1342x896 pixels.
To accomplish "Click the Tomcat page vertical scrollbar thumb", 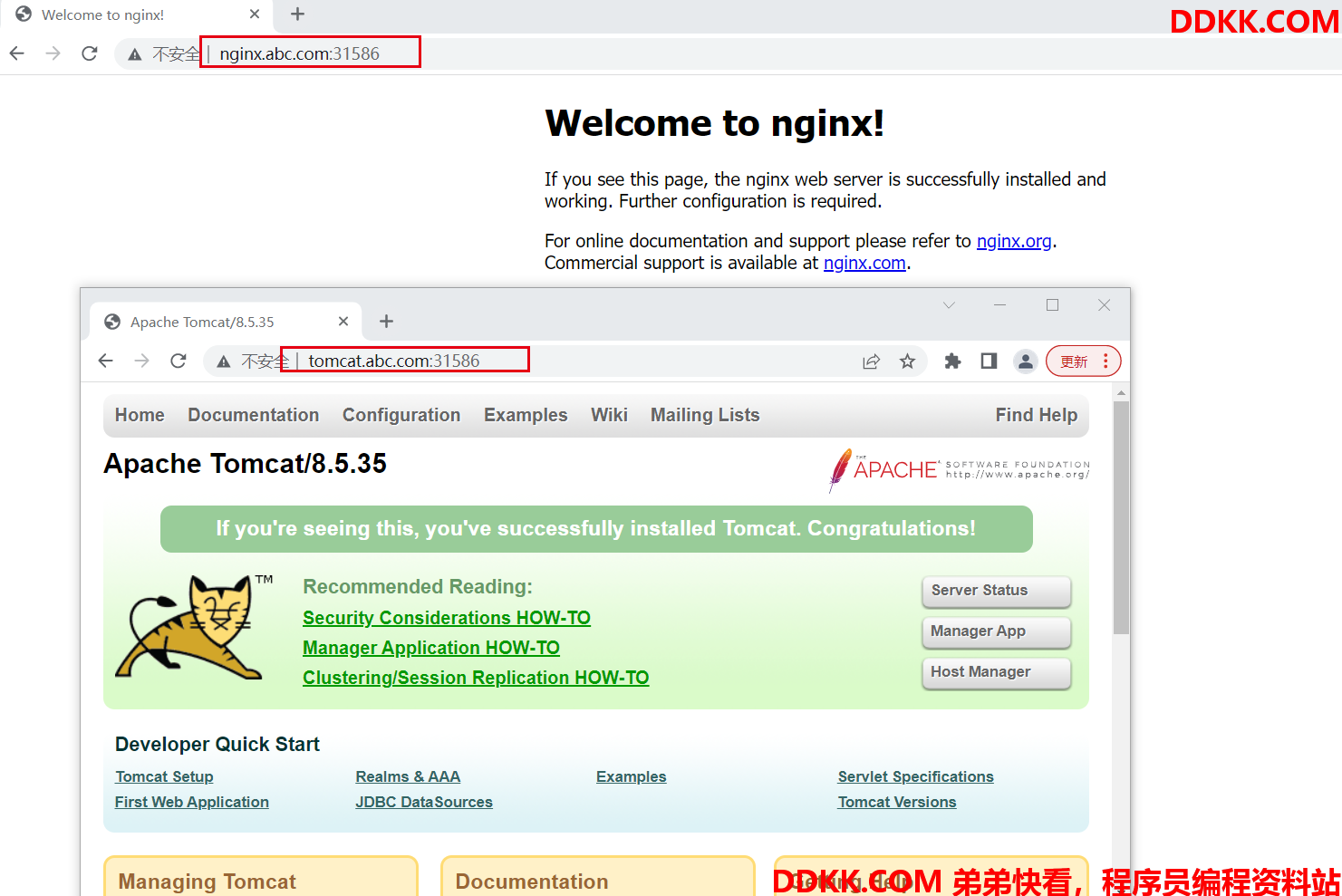I will click(x=1121, y=517).
